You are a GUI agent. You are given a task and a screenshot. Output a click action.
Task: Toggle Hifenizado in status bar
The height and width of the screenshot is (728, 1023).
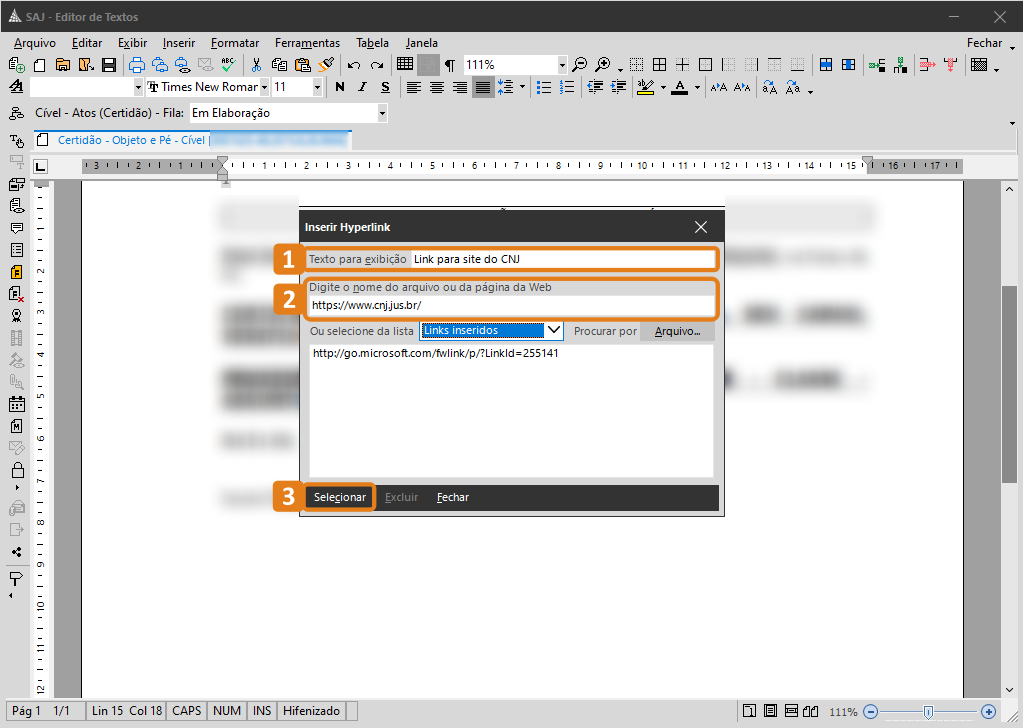(311, 711)
